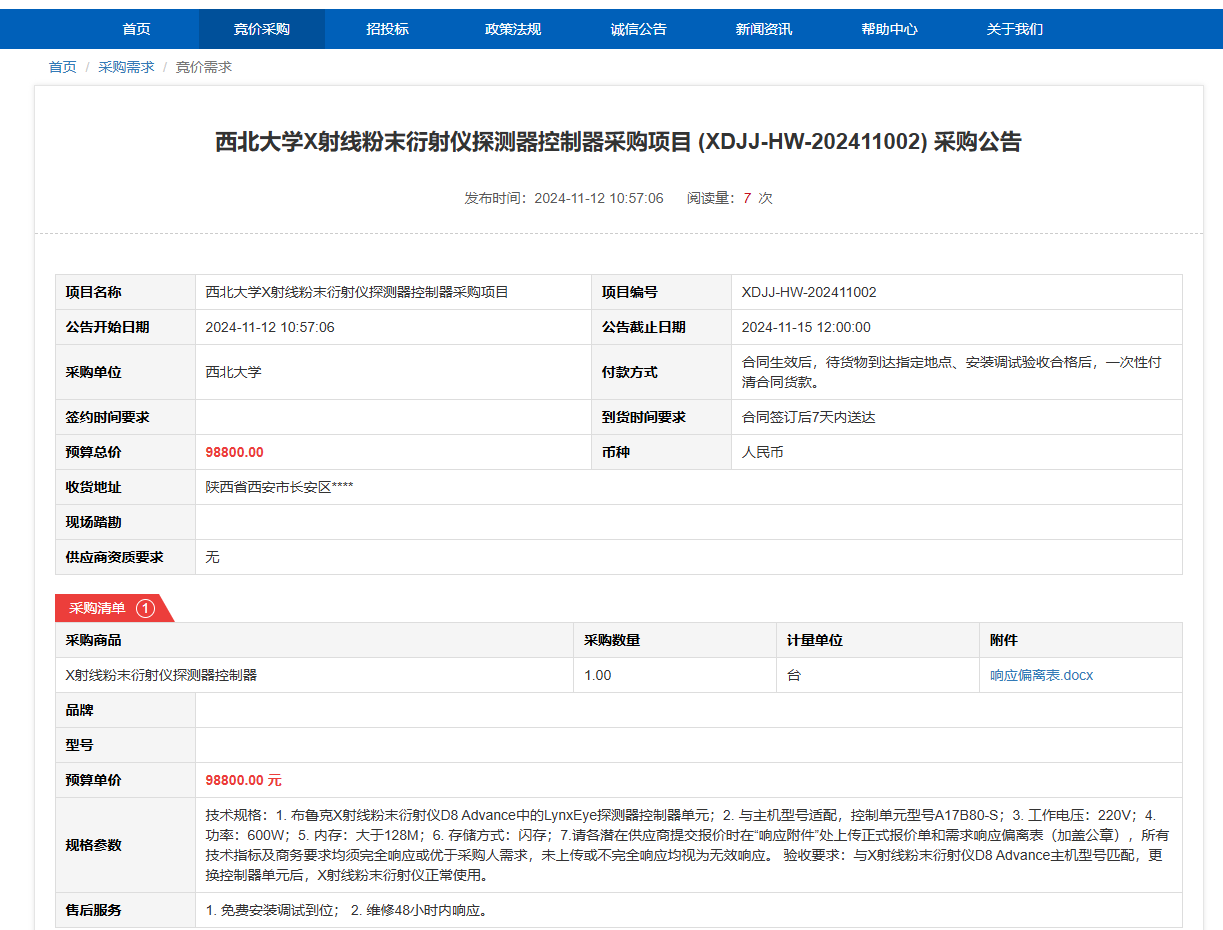Download the 响应偏离表.docx attachment
1223x930 pixels.
[1042, 675]
